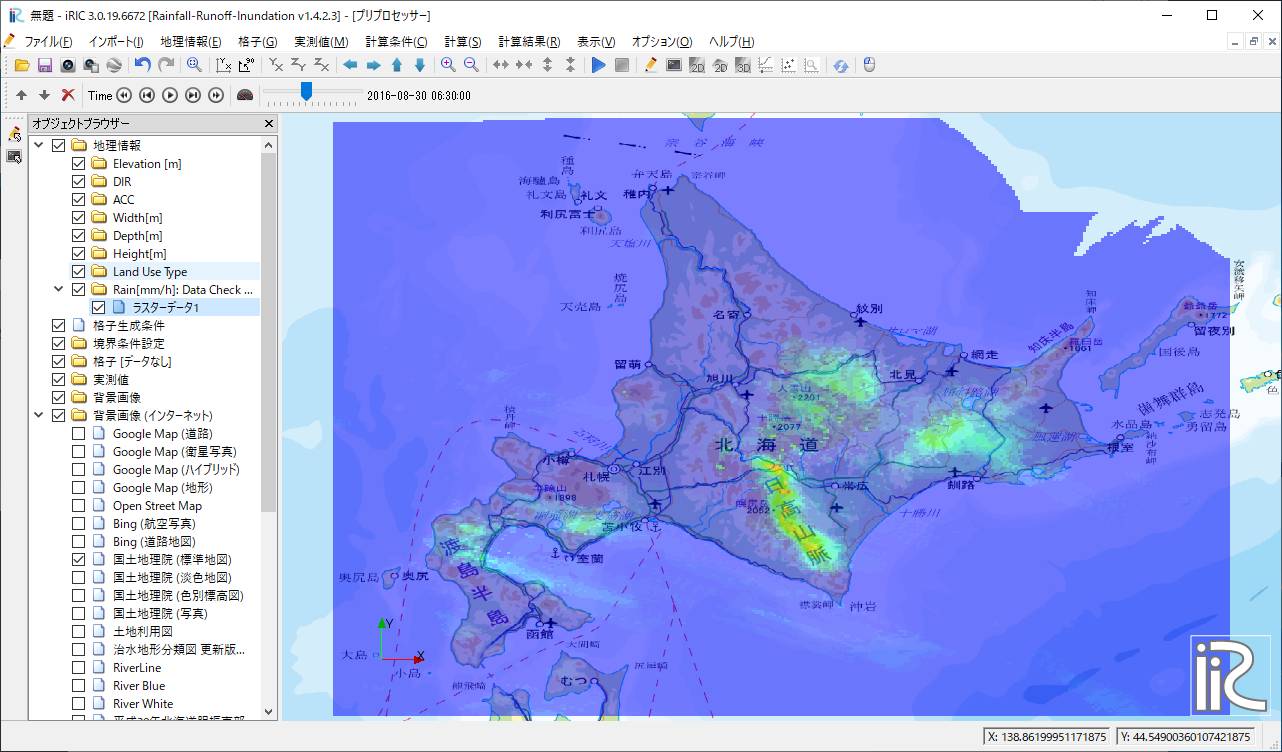Open mouse hint icon in toolbar
The width and height of the screenshot is (1282, 752).
click(x=869, y=65)
